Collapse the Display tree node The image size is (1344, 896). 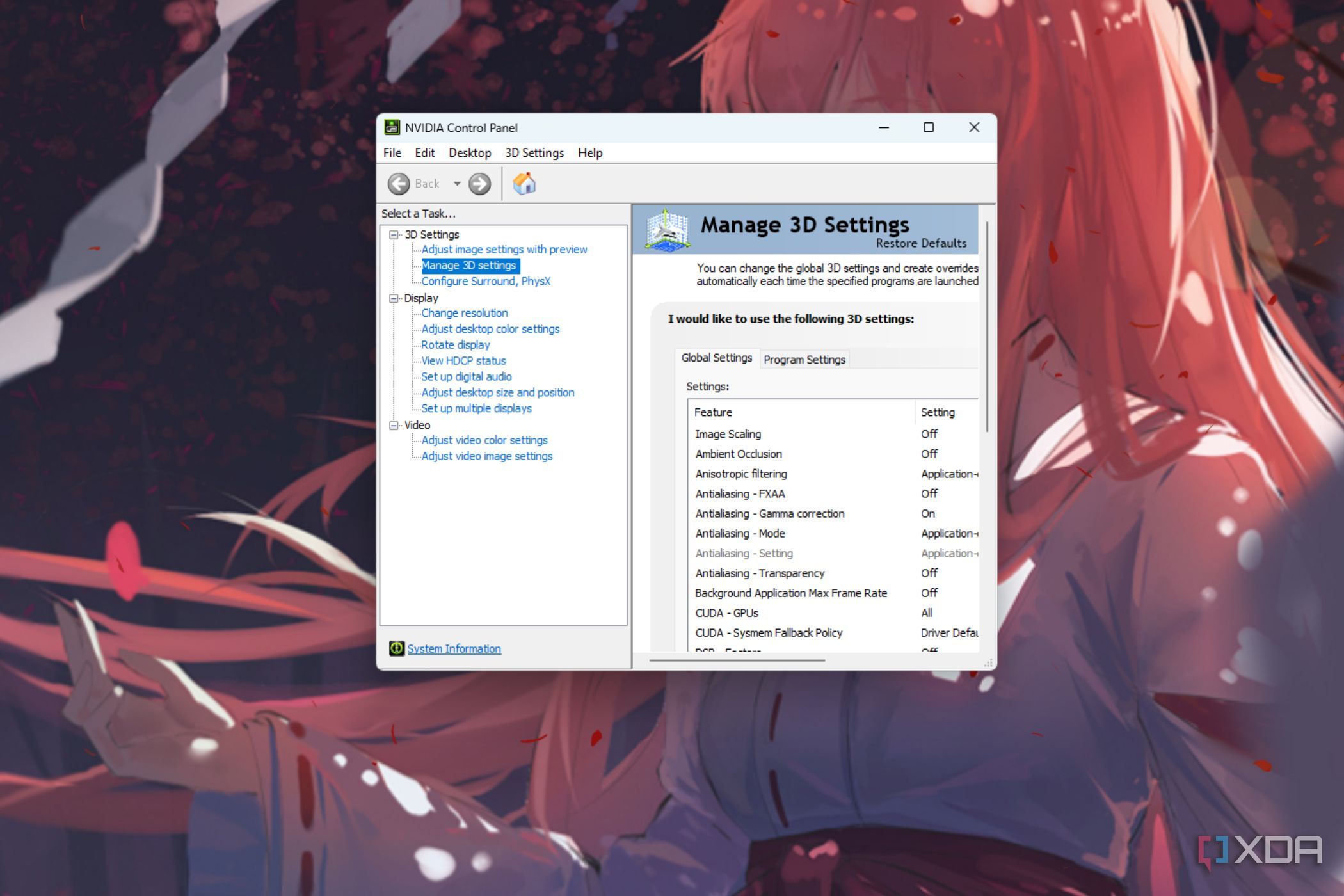tap(394, 298)
